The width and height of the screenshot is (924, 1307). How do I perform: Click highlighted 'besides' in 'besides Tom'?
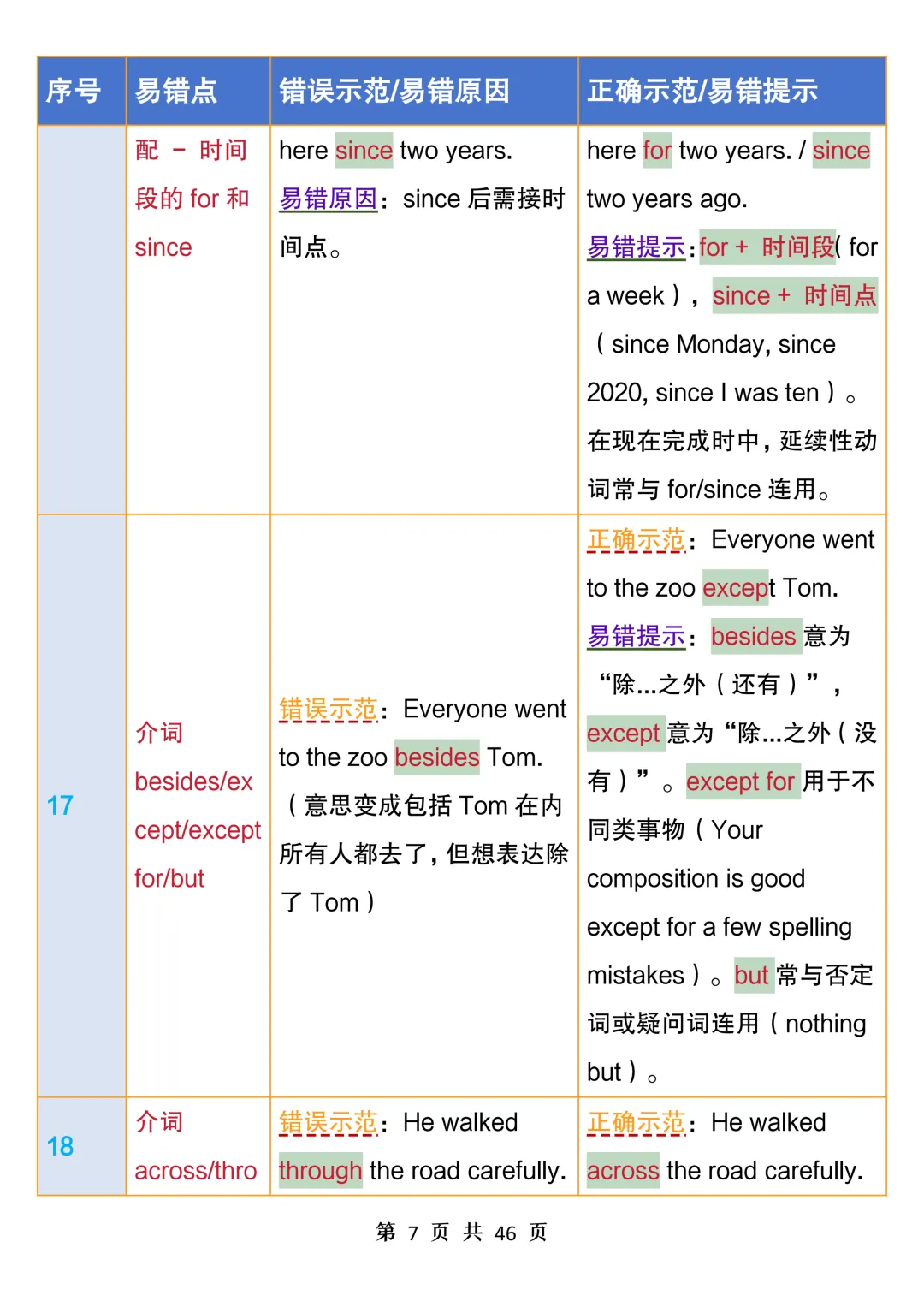[x=437, y=757]
